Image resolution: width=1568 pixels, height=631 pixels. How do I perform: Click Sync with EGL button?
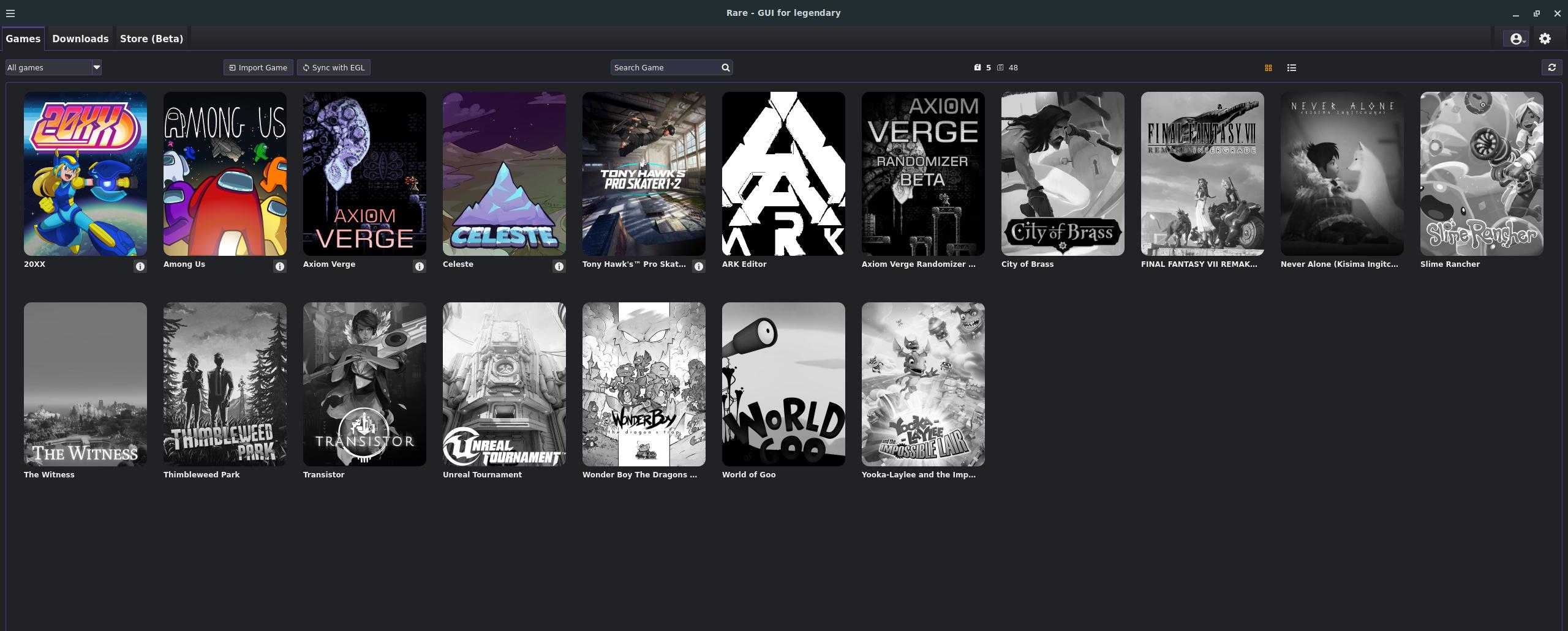coord(334,67)
